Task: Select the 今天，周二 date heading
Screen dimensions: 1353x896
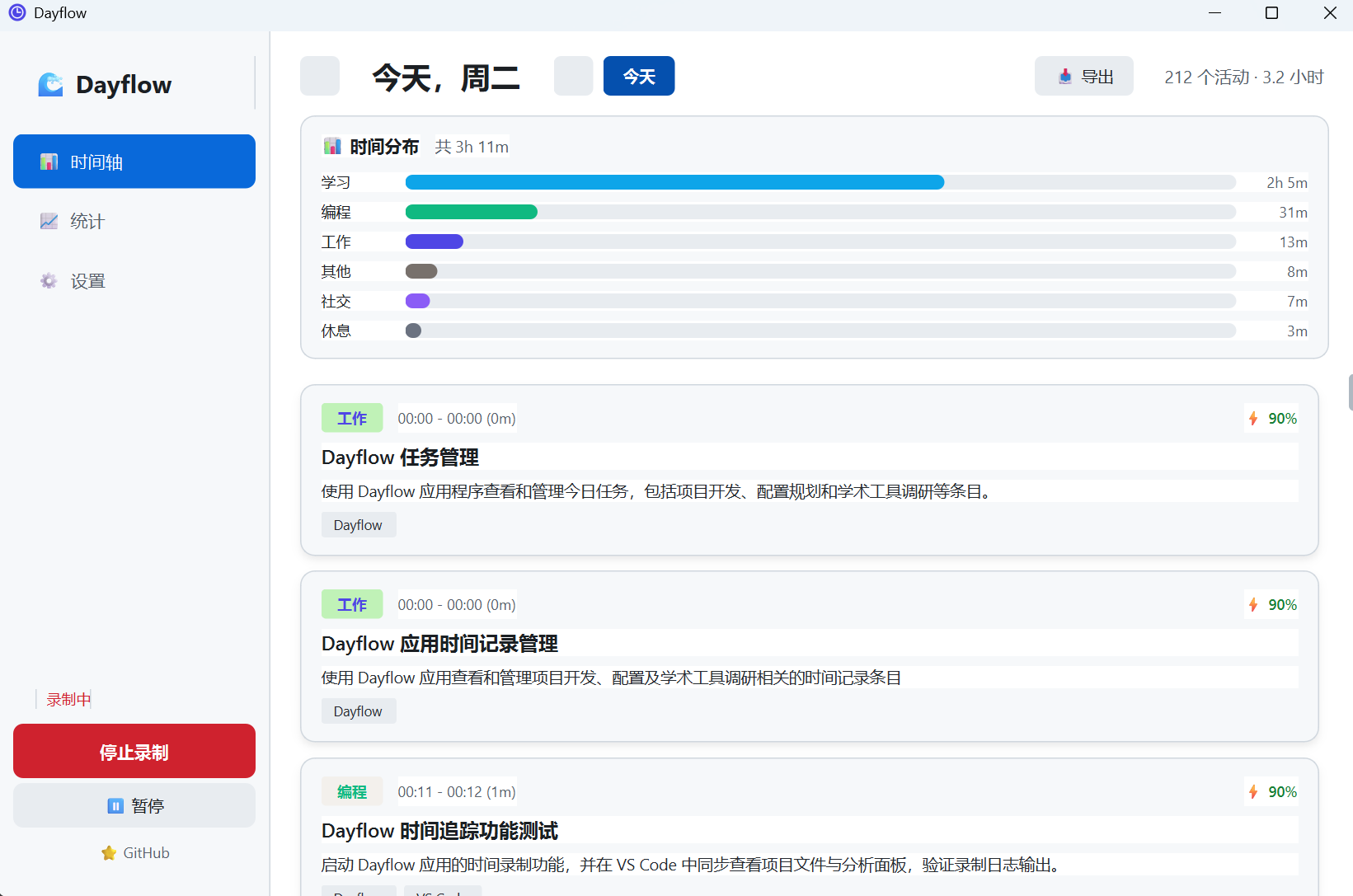Action: (x=446, y=77)
